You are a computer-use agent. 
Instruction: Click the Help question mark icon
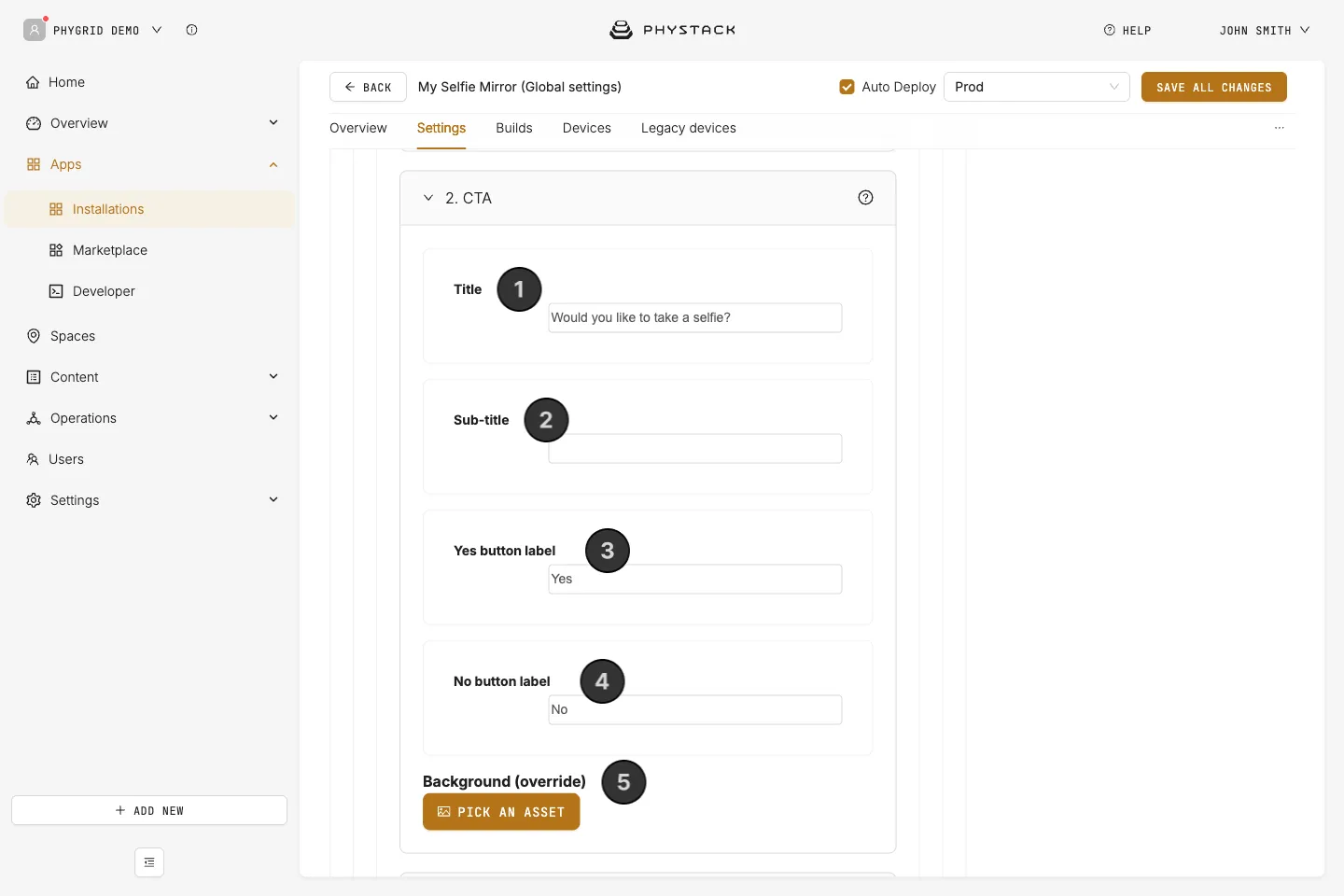(x=1110, y=30)
